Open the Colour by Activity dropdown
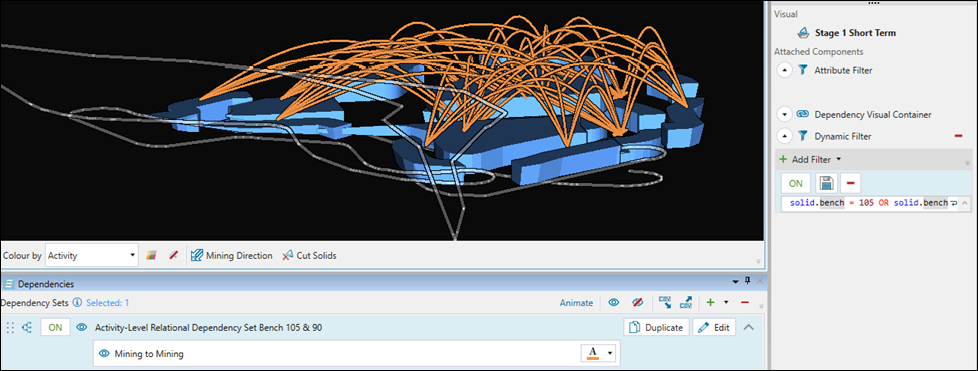The width and height of the screenshot is (978, 371). pyautogui.click(x=92, y=256)
